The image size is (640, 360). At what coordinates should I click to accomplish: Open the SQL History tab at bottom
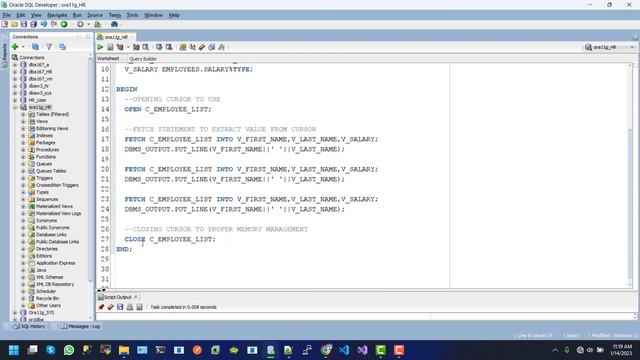[29, 327]
